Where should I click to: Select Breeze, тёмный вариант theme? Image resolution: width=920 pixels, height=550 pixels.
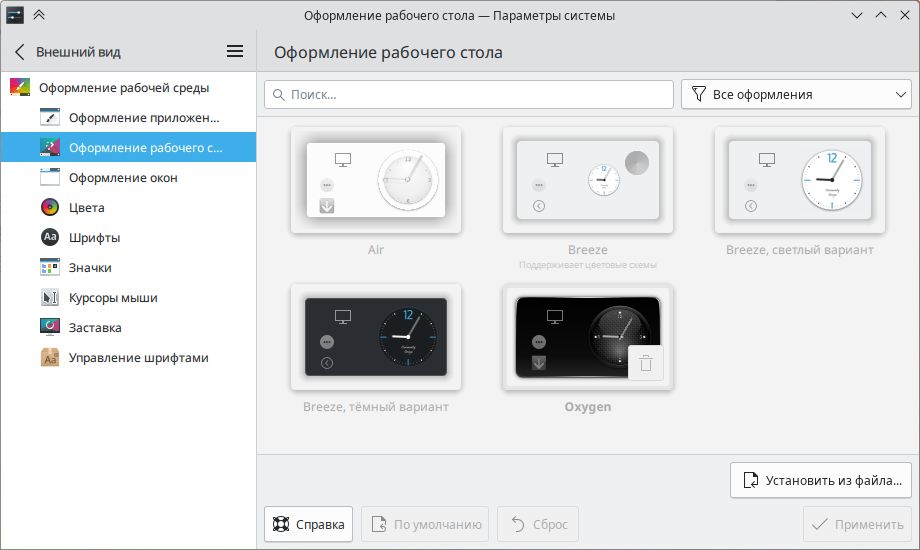coord(376,337)
